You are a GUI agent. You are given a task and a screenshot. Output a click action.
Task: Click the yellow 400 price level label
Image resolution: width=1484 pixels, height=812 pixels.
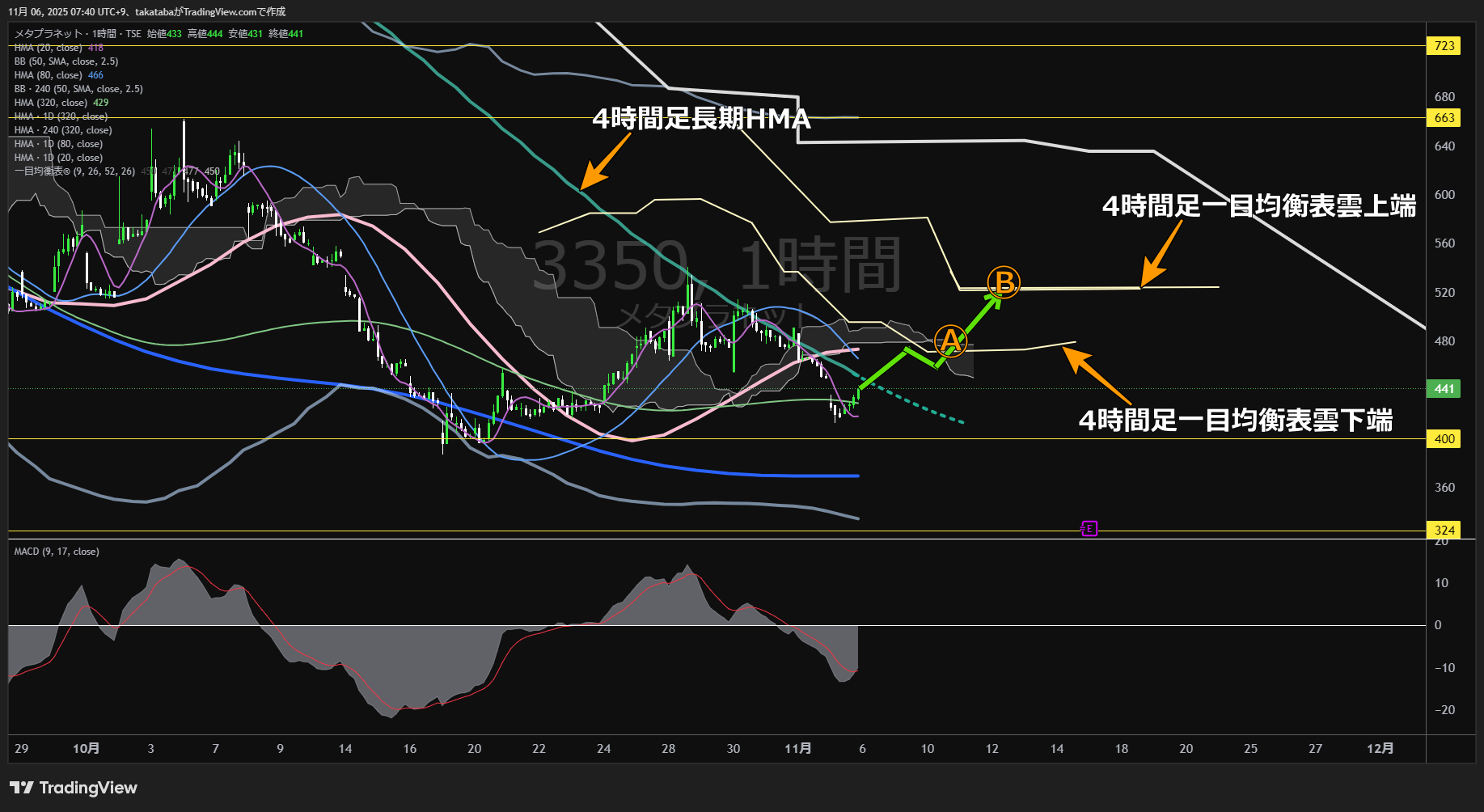(1444, 439)
